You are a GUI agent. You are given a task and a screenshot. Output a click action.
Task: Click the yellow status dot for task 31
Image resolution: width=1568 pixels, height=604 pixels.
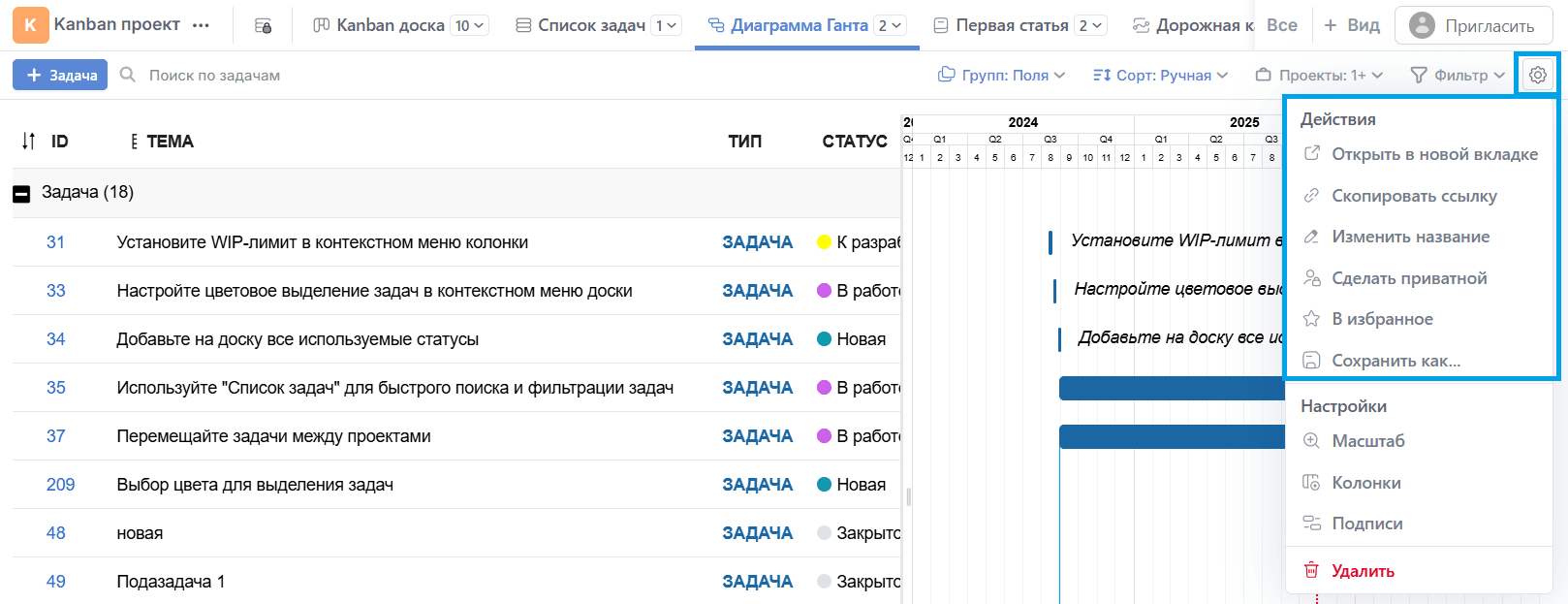[825, 242]
